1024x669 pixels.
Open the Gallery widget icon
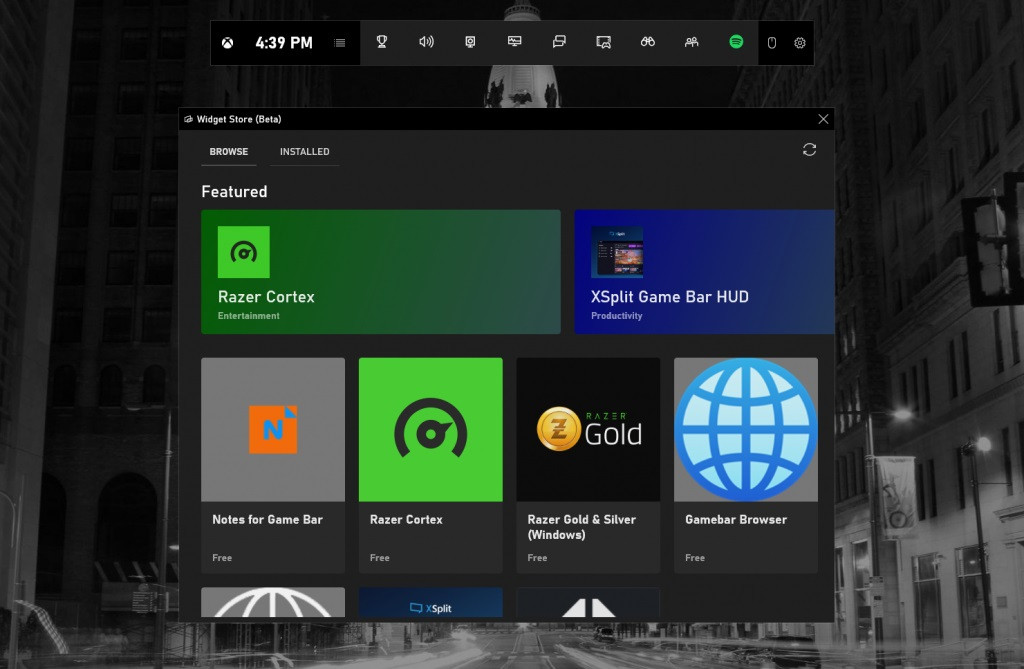[603, 42]
